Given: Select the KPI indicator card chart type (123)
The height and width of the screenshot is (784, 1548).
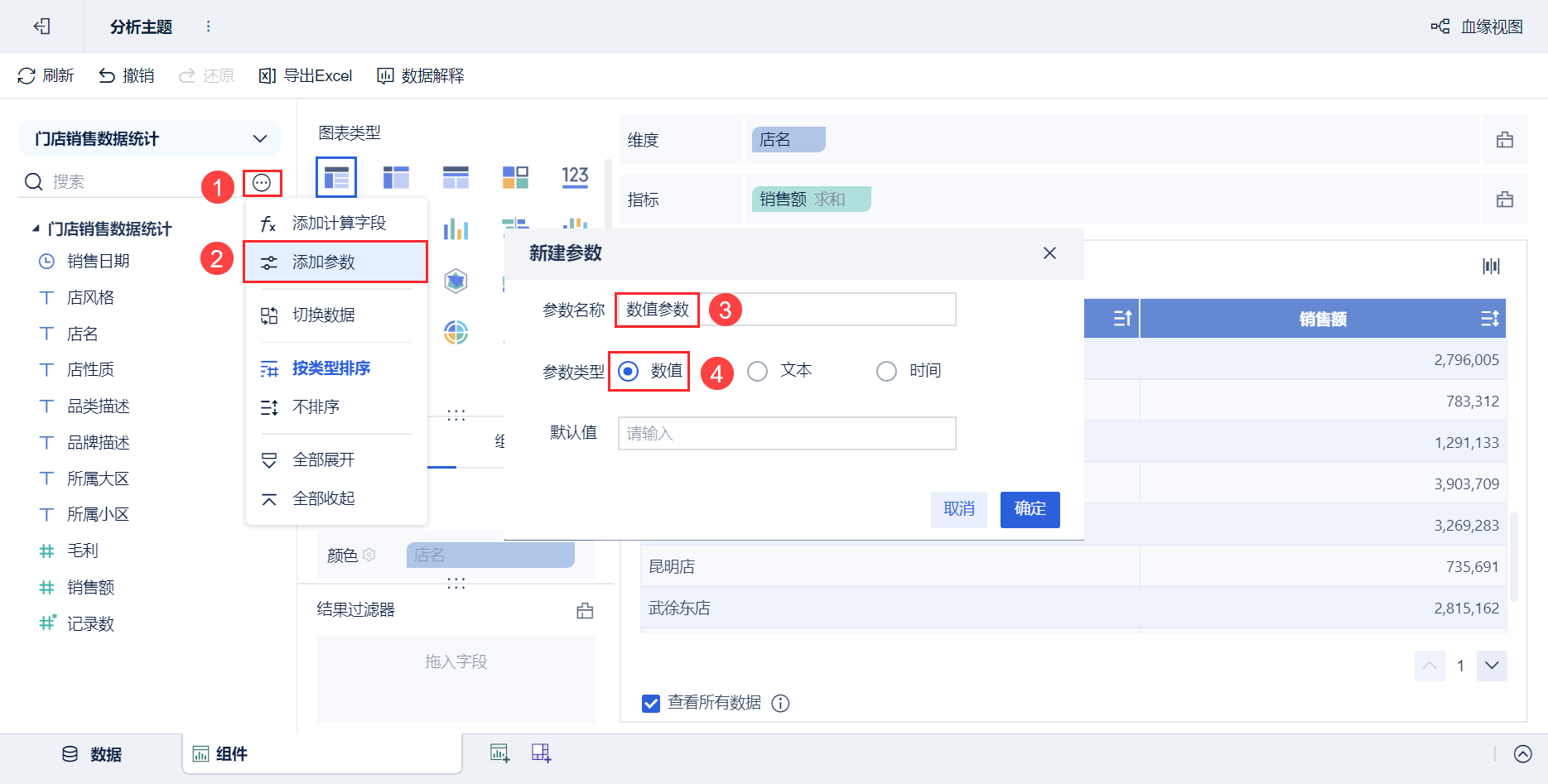Looking at the screenshot, I should click(575, 176).
